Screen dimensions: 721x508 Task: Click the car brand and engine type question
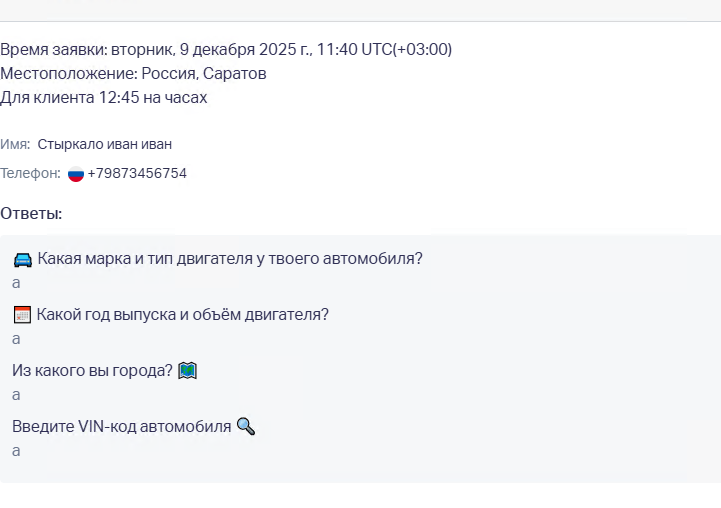tap(230, 259)
